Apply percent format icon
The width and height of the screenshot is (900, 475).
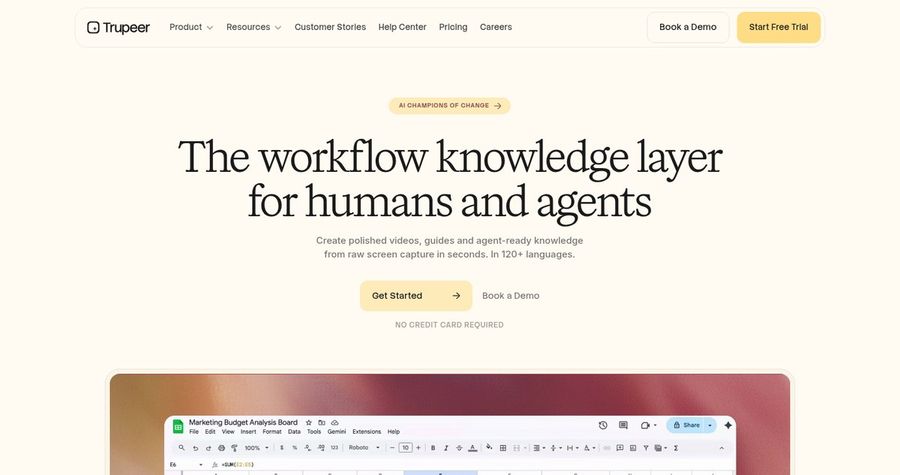(294, 447)
